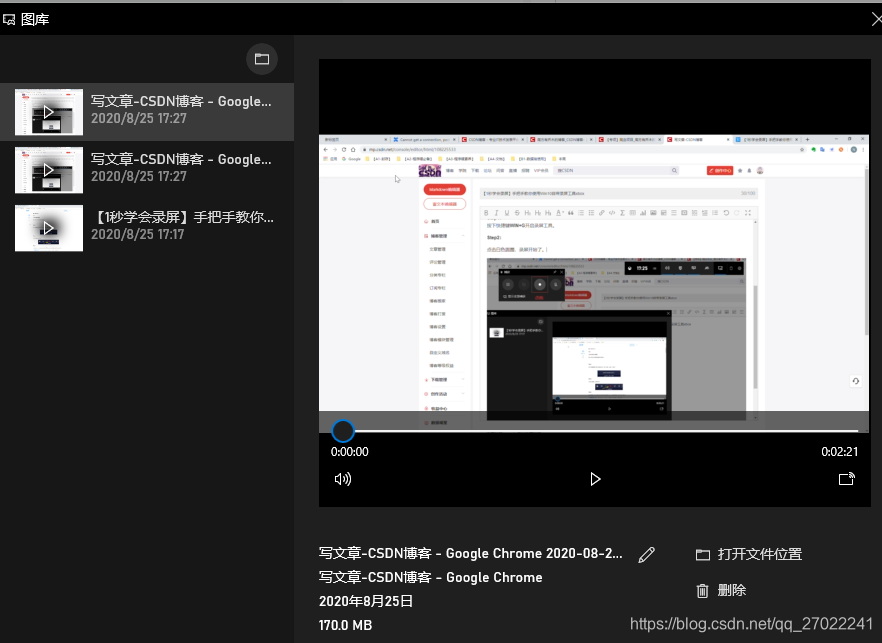Click the 打开文件位置 label
The height and width of the screenshot is (643, 882).
[759, 554]
